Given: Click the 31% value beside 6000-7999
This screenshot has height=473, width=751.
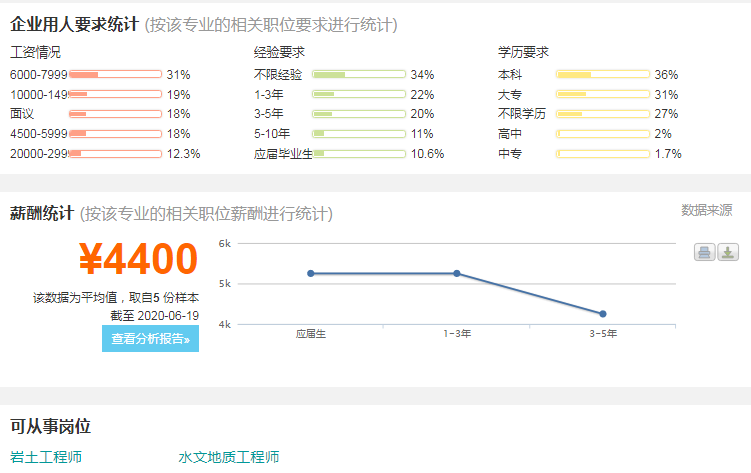Looking at the screenshot, I should pyautogui.click(x=178, y=75).
